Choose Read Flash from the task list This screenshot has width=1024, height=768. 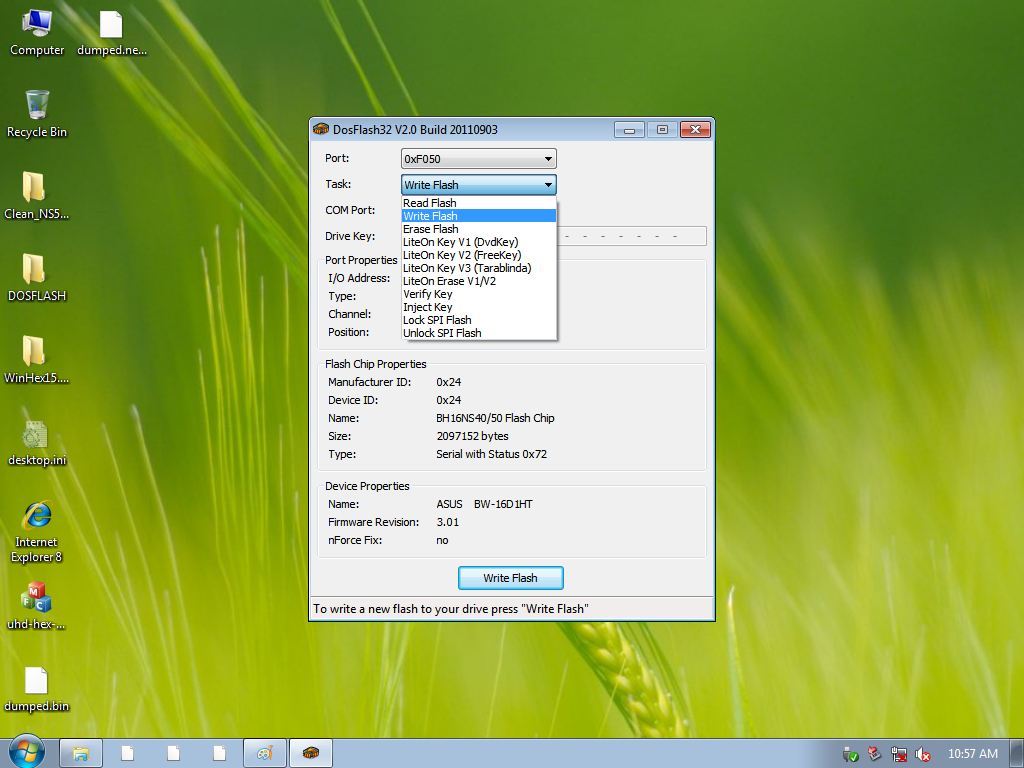pos(430,203)
